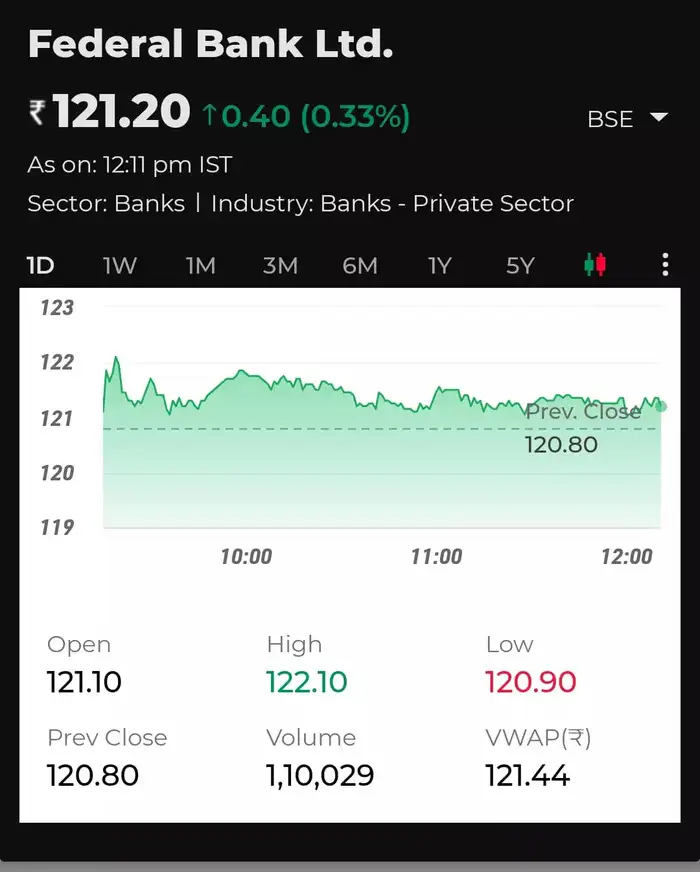Screen dimensions: 700x872
Task: Switch to candlestick chart view
Action: 595,265
